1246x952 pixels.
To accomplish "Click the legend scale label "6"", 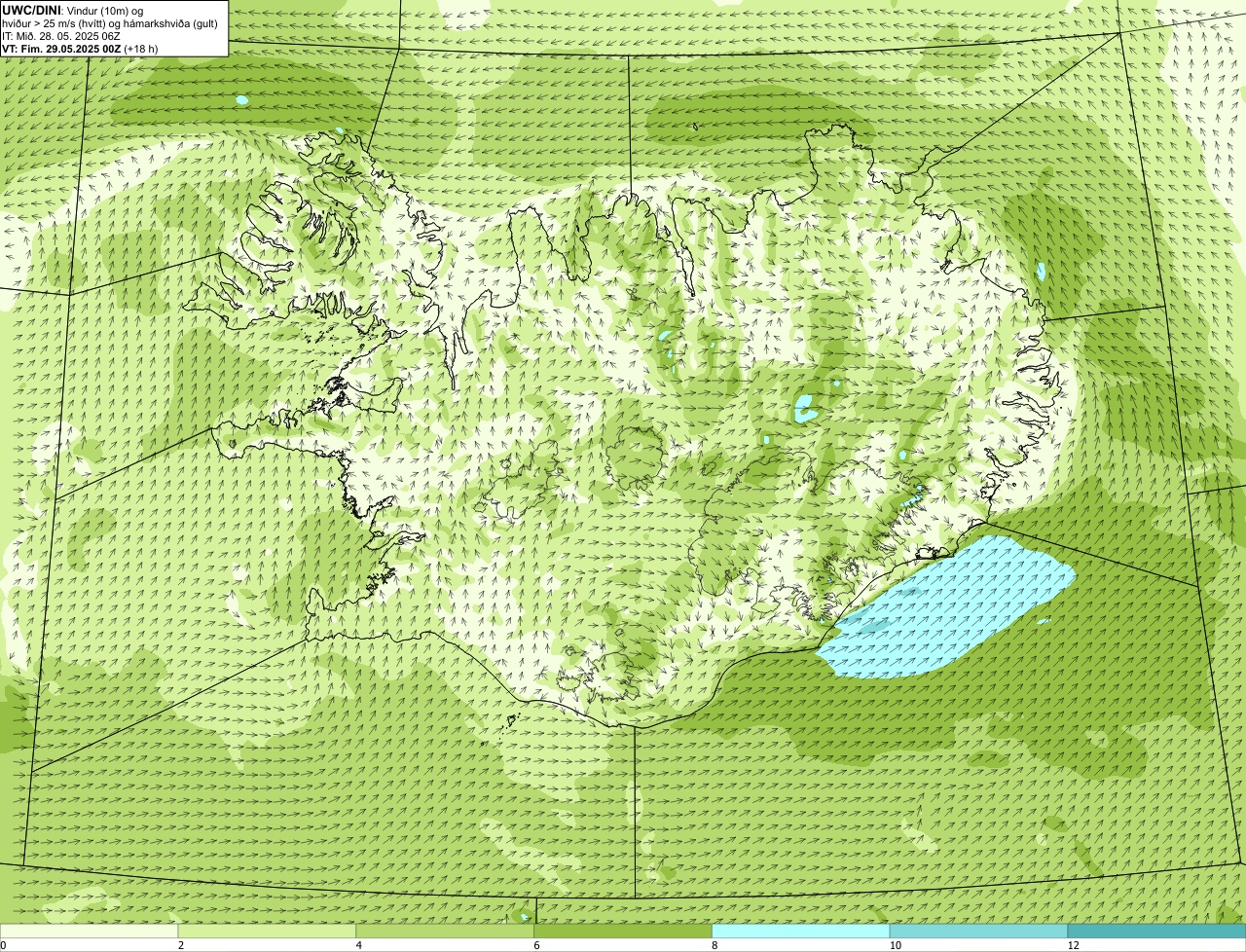I will (536, 945).
